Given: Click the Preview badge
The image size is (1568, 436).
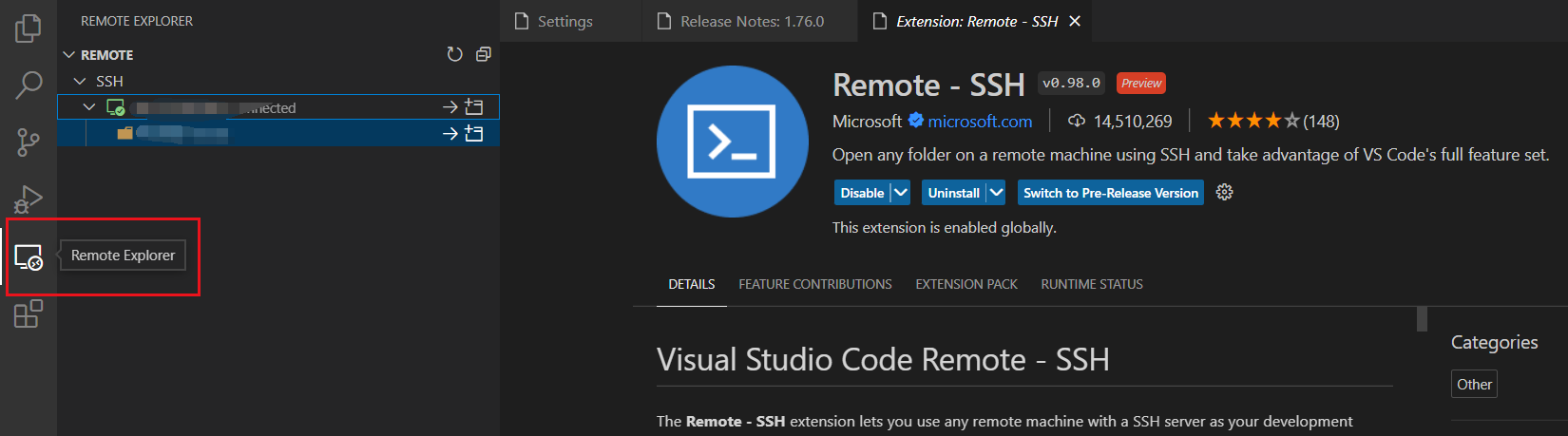Looking at the screenshot, I should pos(1141,83).
